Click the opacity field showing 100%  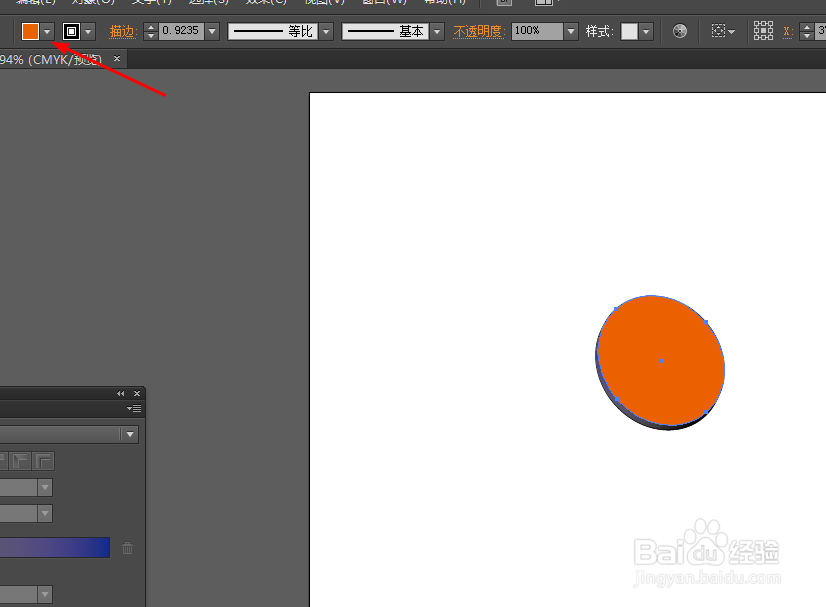(537, 31)
